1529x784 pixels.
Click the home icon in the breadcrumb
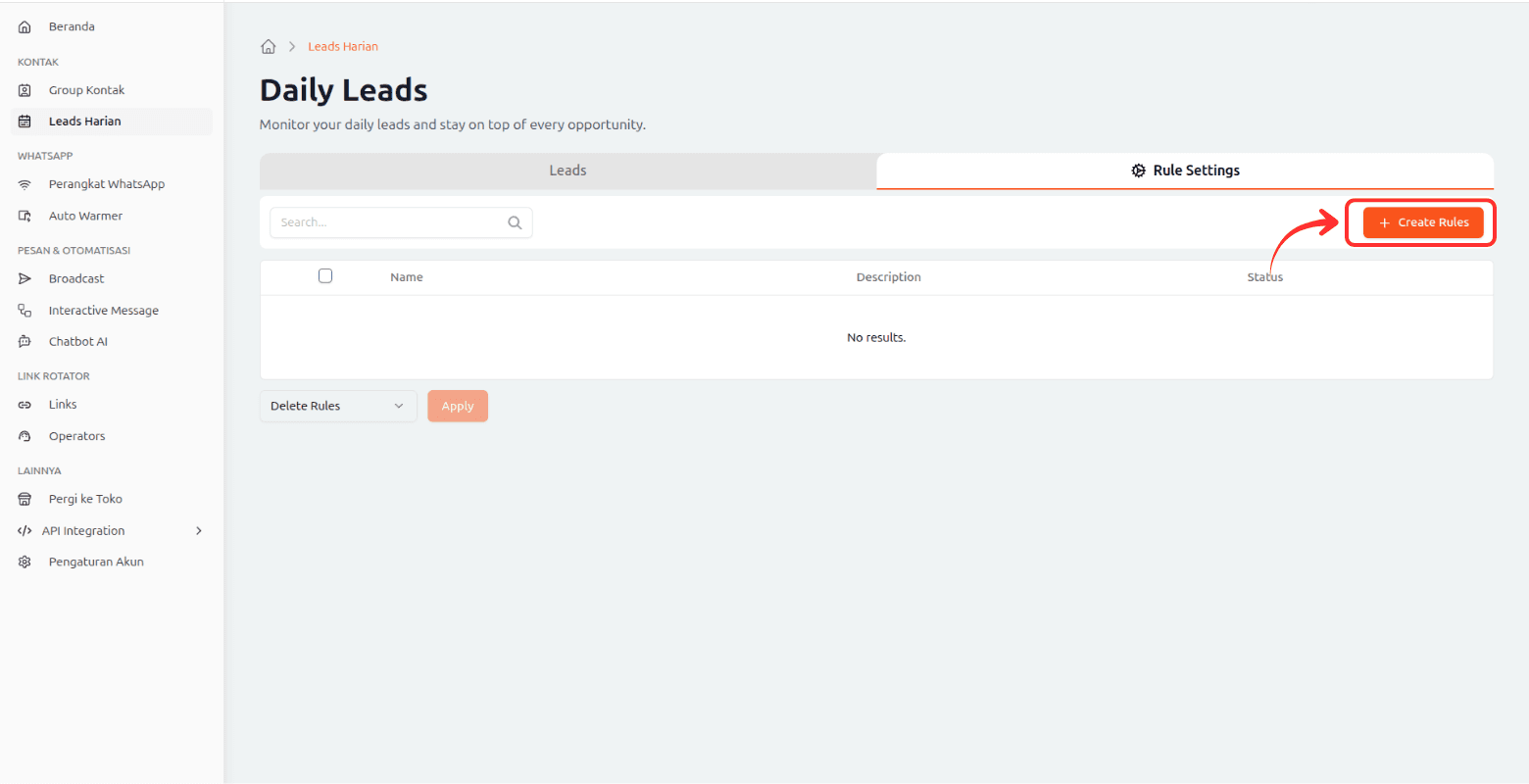click(268, 47)
